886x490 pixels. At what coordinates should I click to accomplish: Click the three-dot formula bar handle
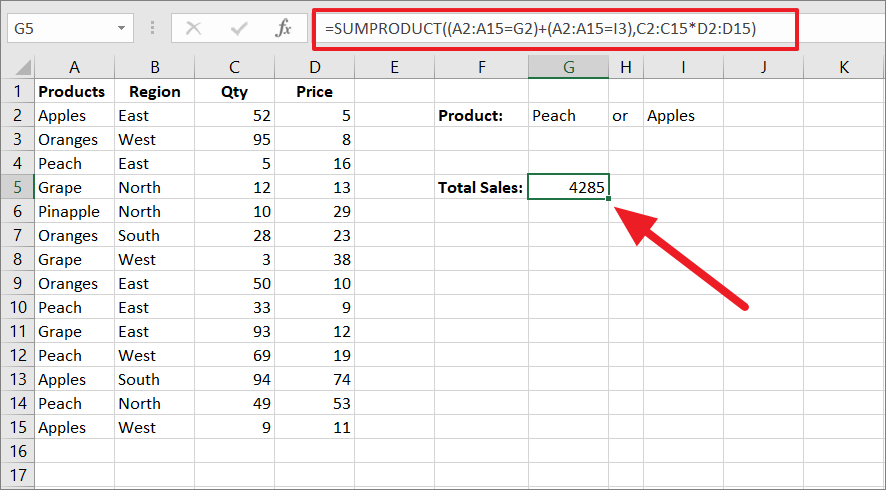[x=153, y=28]
